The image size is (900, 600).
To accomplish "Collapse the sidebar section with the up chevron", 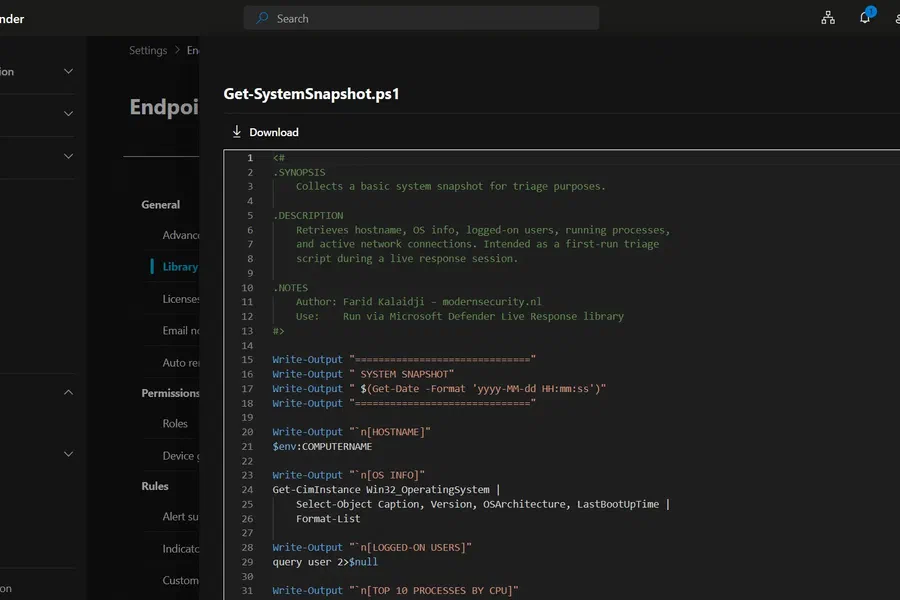I will (68, 392).
